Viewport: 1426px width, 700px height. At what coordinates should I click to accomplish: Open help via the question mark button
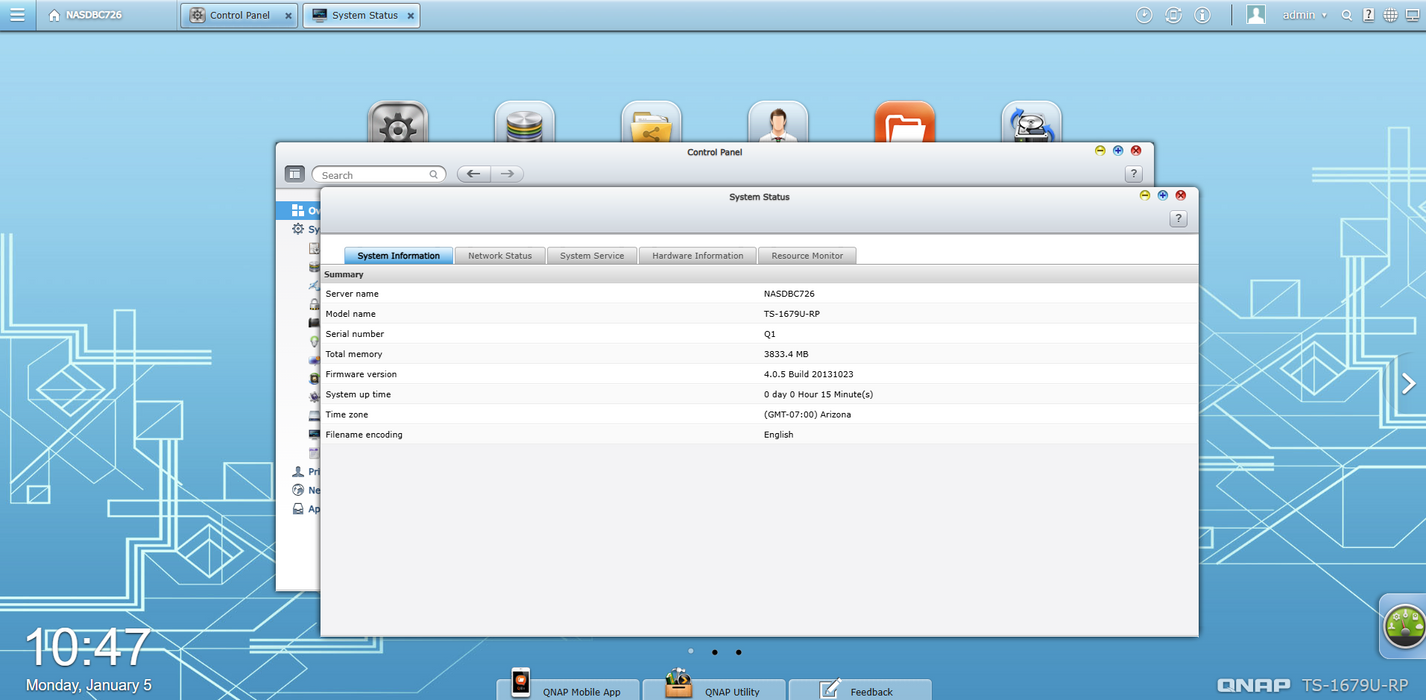point(1178,218)
